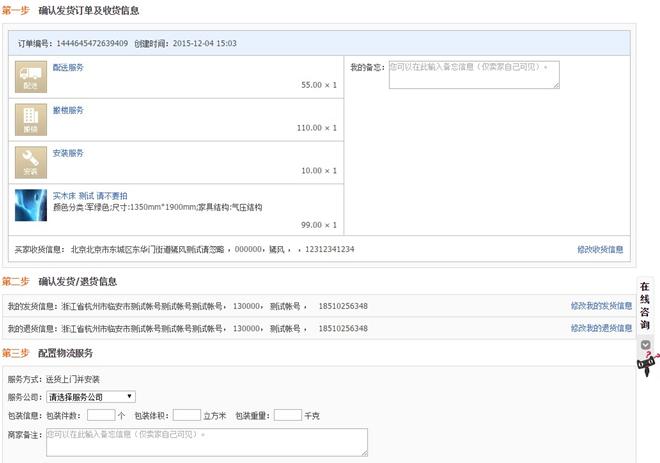Viewport: 660px width, 463px height.
Task: Click the 配送服务 truck icon
Action: (31, 77)
